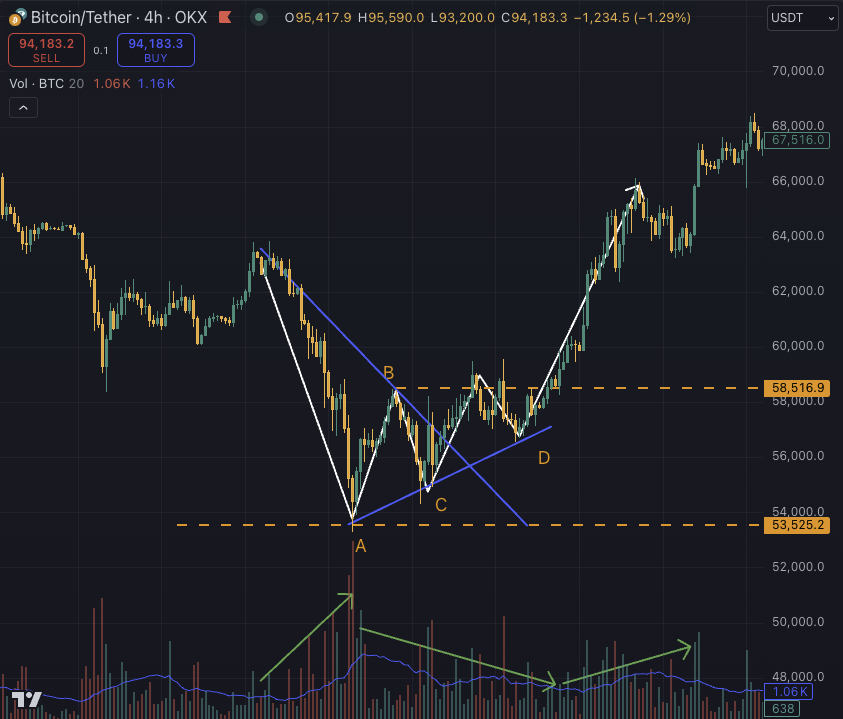Select the 53,525.2 horizontal line price label

pyautogui.click(x=797, y=525)
